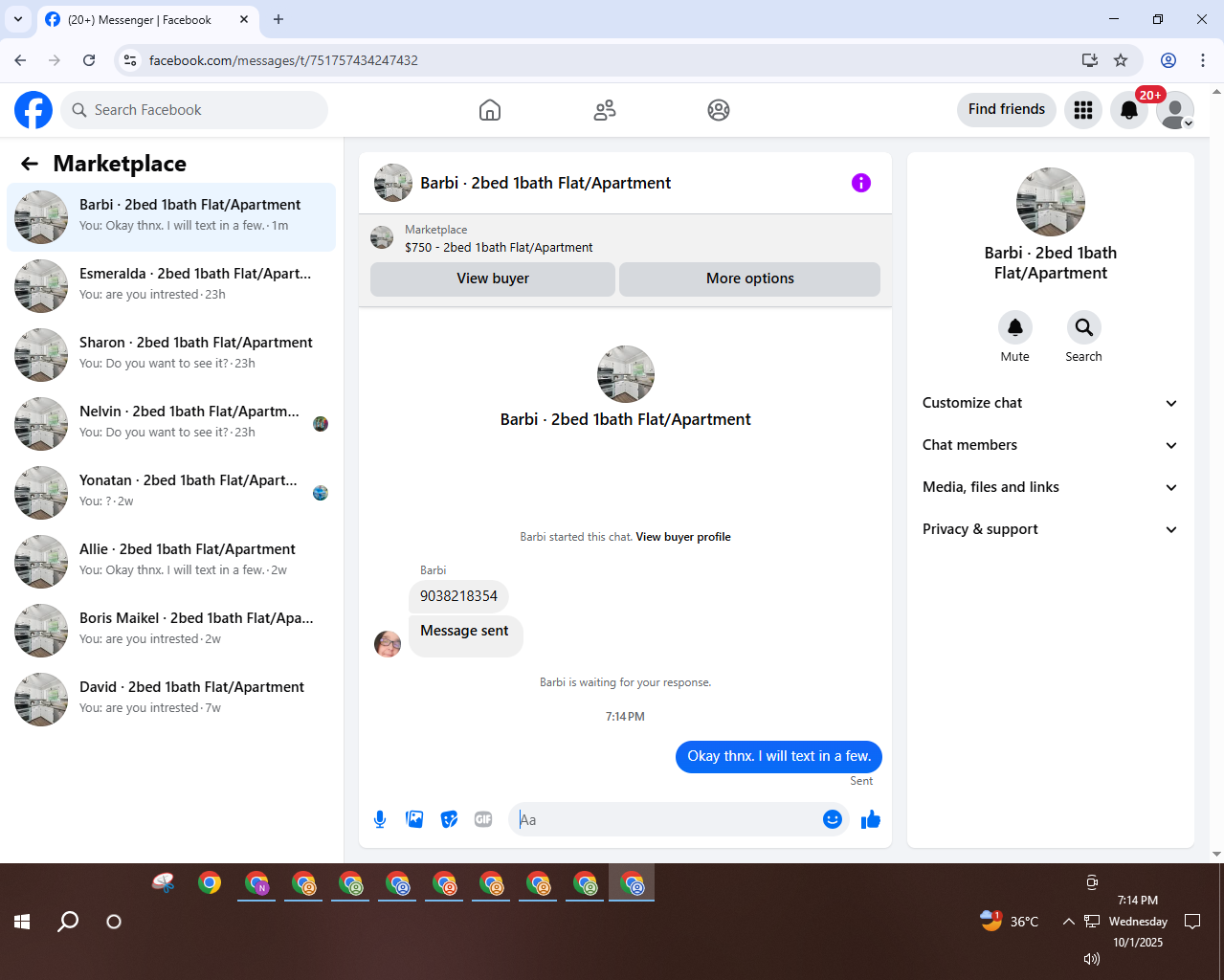The image size is (1224, 980).
Task: Open the Allie conversation
Action: click(171, 562)
